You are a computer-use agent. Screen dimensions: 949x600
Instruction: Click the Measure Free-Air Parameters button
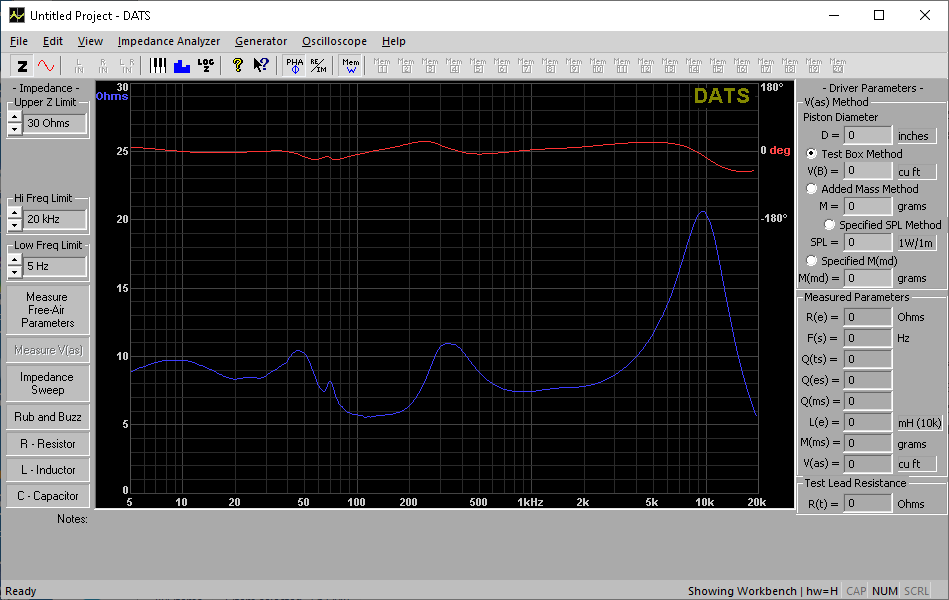47,310
